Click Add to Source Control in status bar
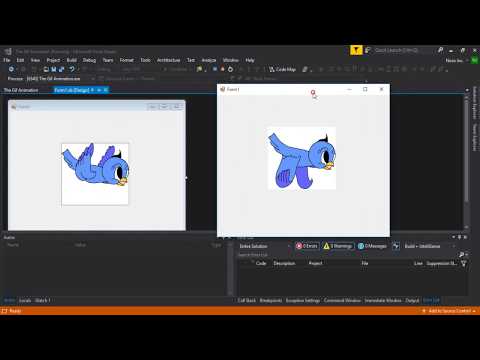Screen dimensions: 480x360 [449, 311]
